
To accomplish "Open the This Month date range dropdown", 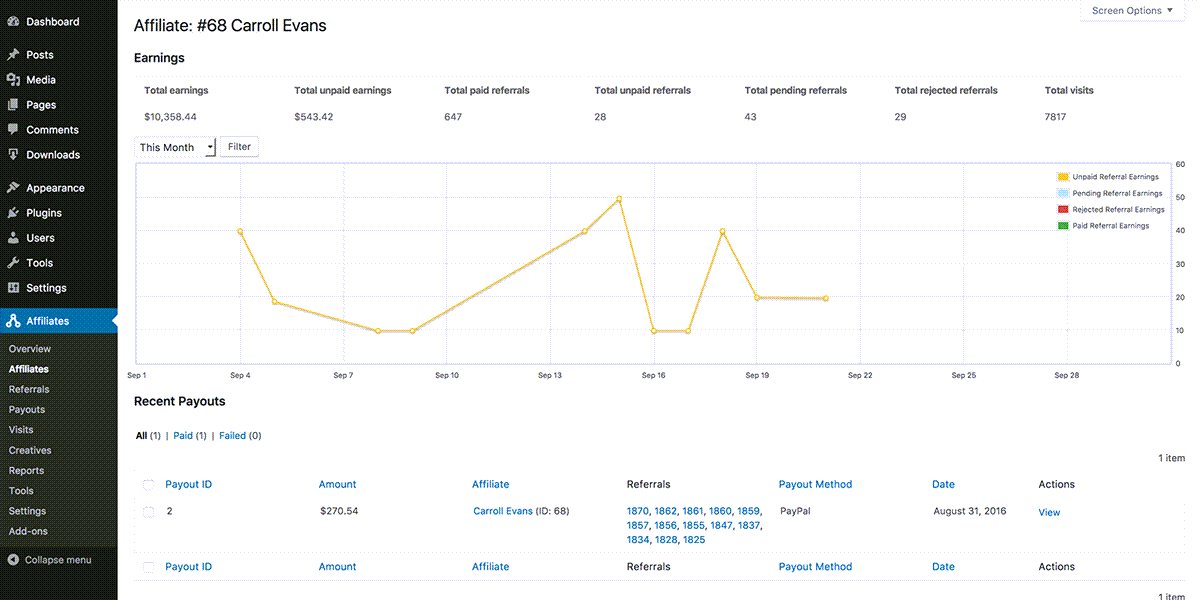I will pyautogui.click(x=175, y=147).
